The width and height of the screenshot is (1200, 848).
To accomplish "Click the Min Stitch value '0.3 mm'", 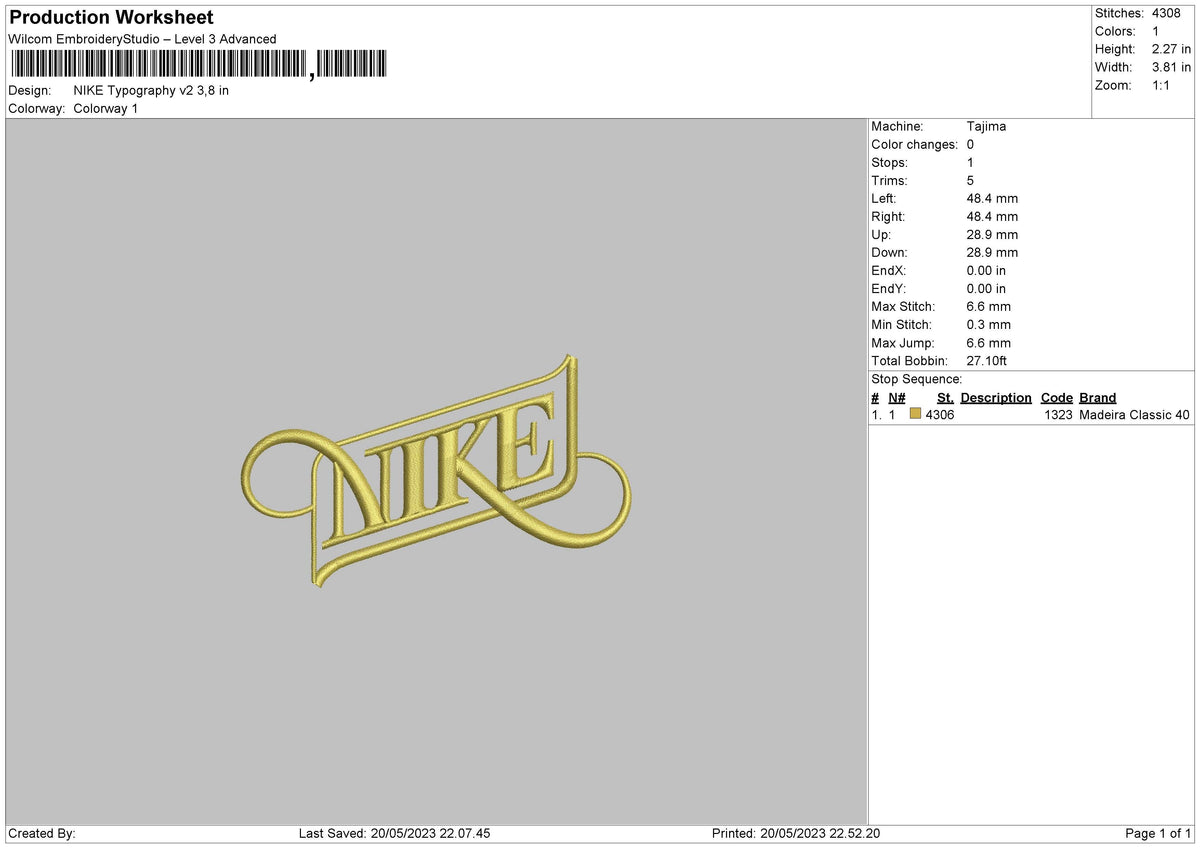I will pos(988,324).
